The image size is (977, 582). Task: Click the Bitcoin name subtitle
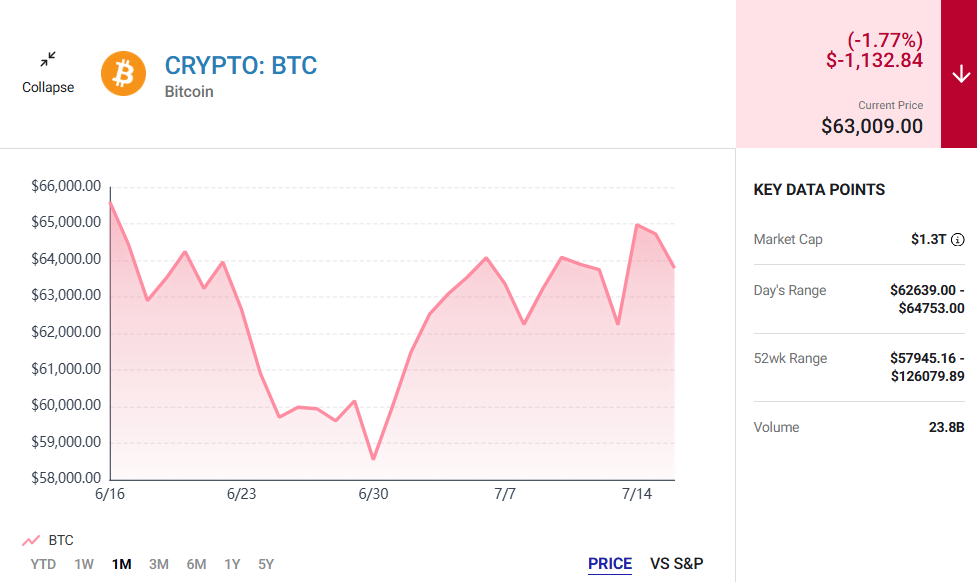point(189,92)
